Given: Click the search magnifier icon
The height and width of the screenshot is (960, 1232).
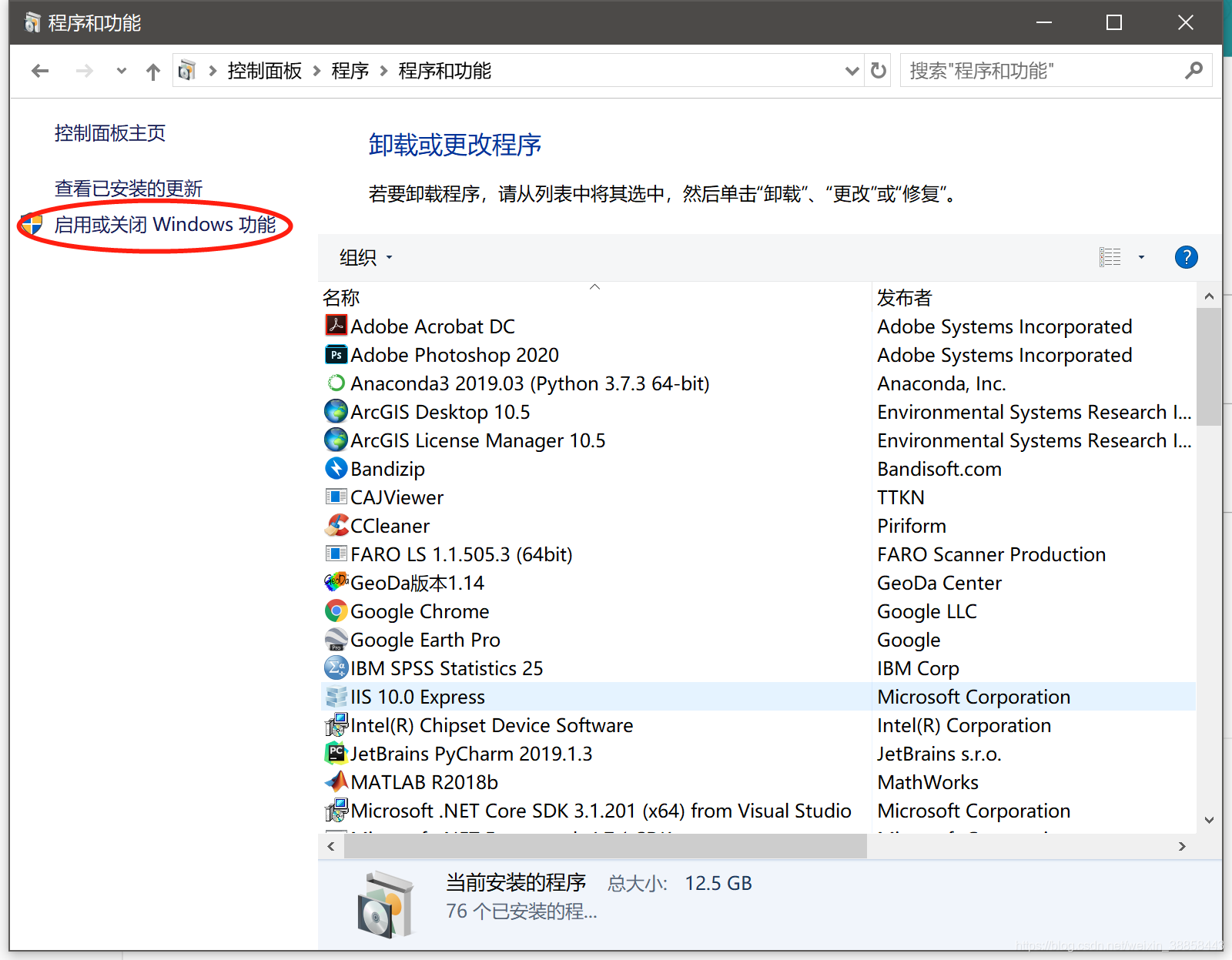Looking at the screenshot, I should [x=1193, y=71].
